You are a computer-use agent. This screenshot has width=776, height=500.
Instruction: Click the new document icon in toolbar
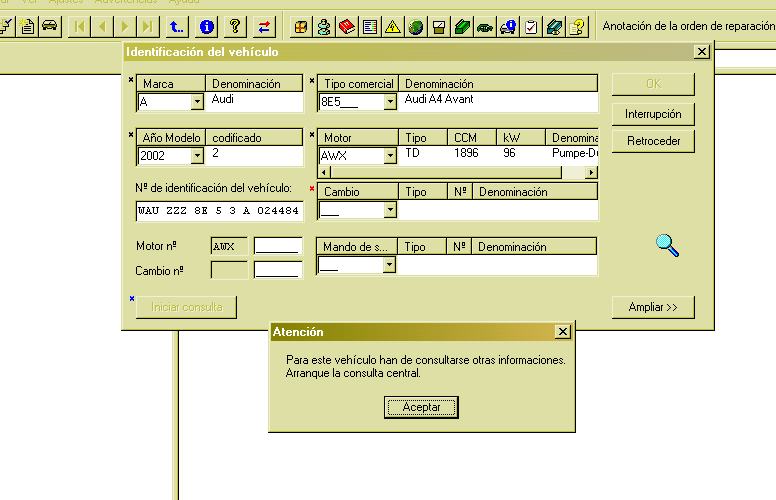[x=28, y=26]
